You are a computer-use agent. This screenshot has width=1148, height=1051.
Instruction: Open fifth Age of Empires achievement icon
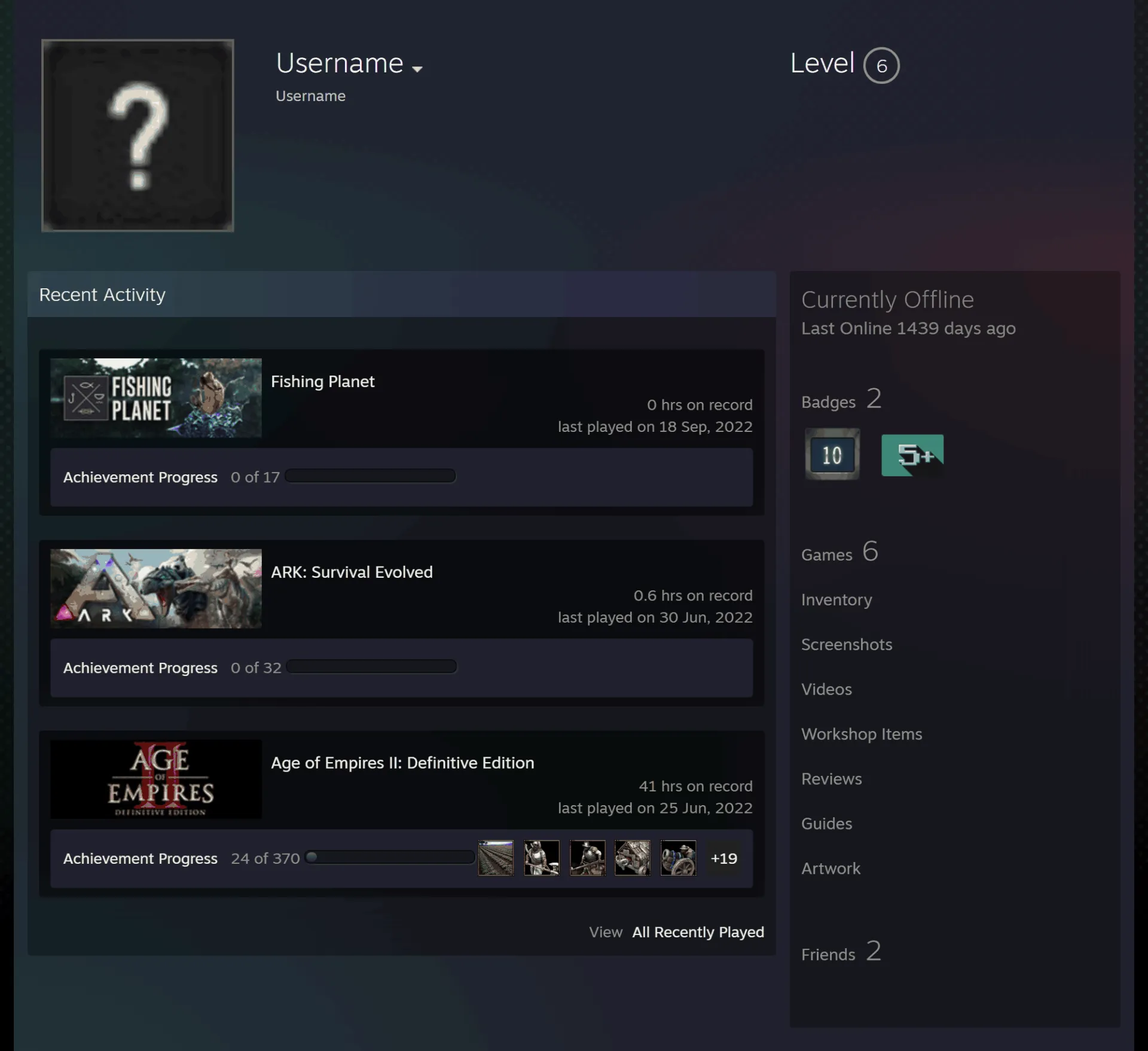click(678, 858)
